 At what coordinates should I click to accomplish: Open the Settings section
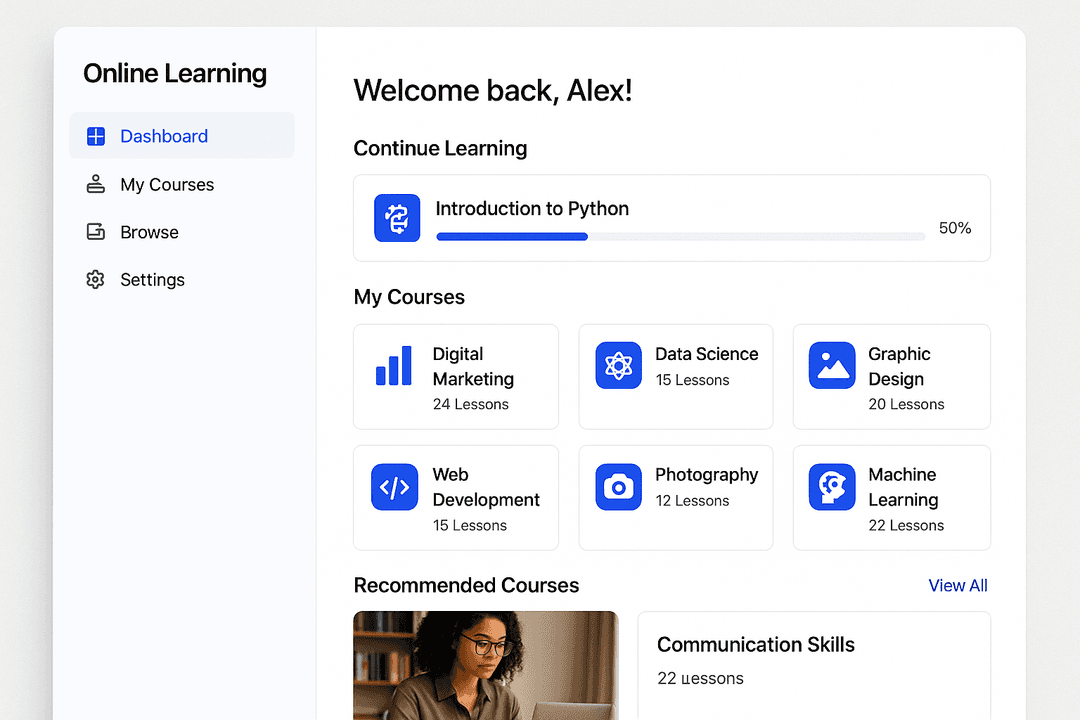tap(151, 279)
